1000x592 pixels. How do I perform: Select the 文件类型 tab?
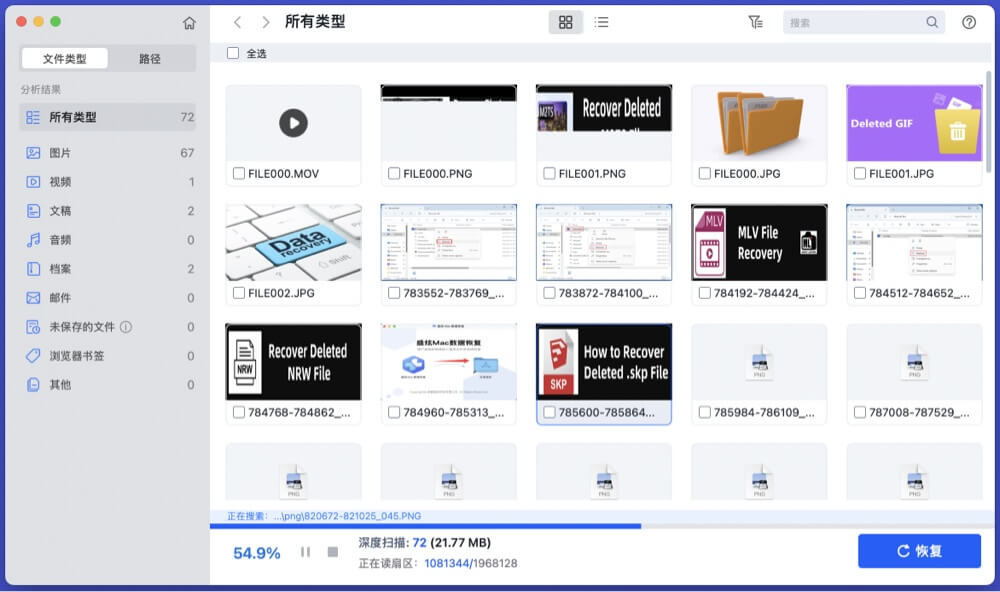pos(63,58)
